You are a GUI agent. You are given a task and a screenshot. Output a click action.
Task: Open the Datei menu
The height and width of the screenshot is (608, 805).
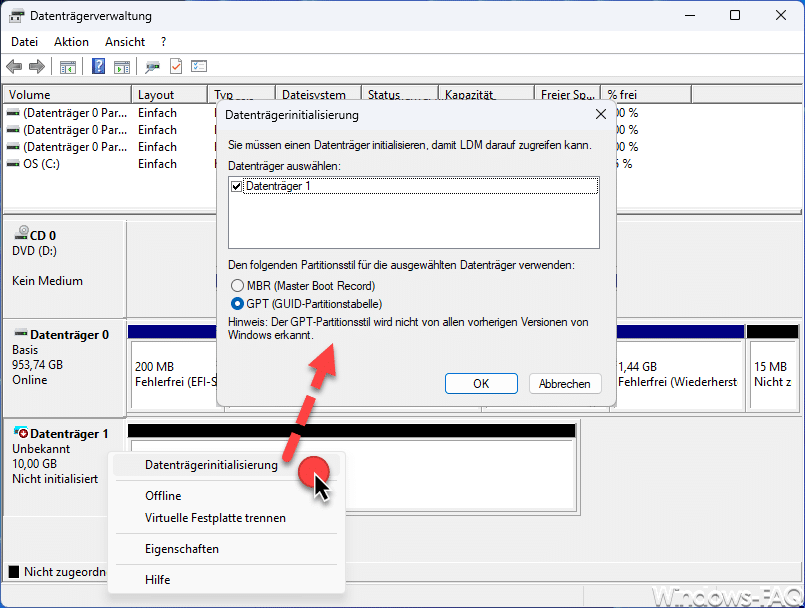point(25,42)
